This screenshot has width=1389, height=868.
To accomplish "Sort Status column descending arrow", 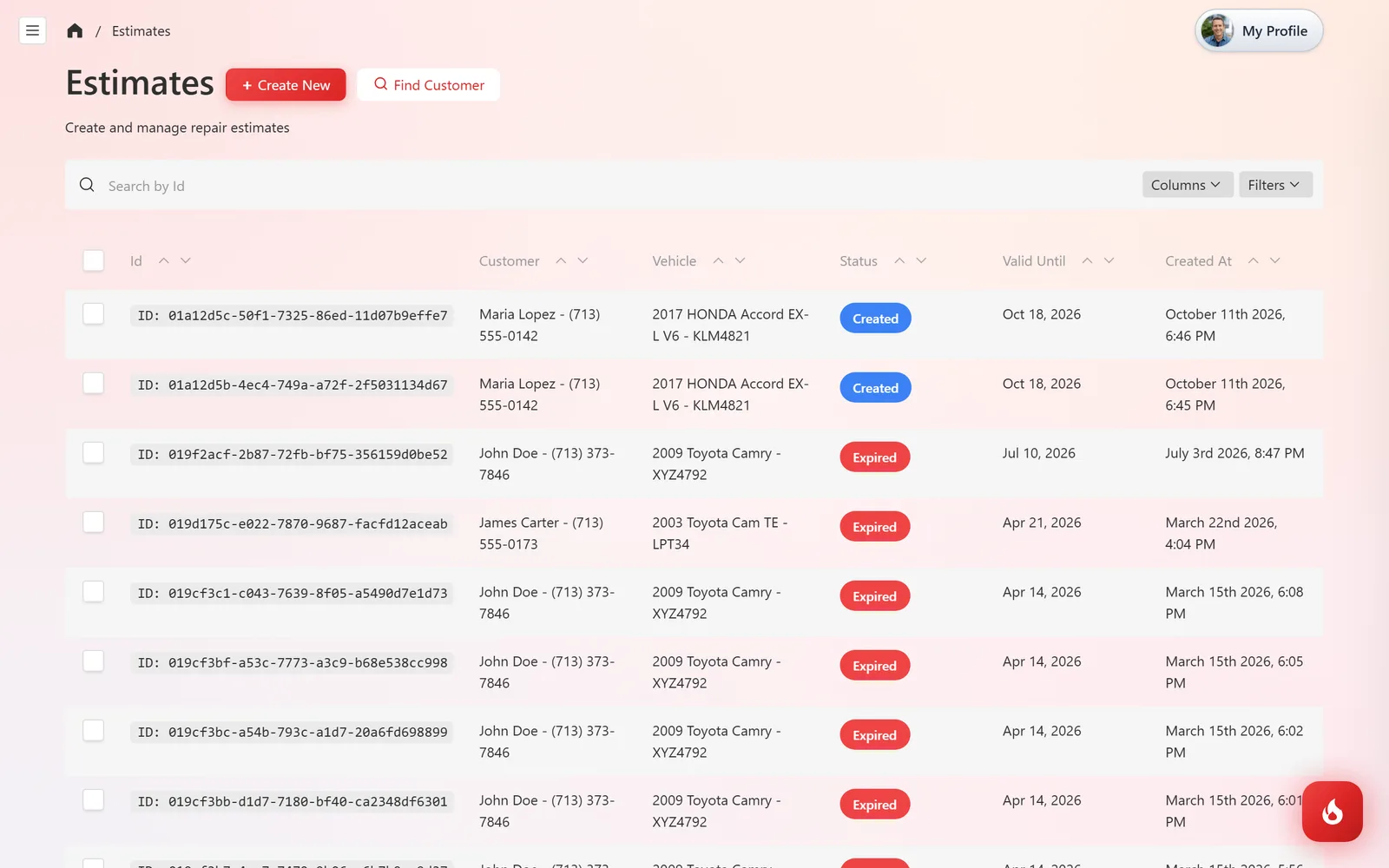I will pyautogui.click(x=921, y=260).
